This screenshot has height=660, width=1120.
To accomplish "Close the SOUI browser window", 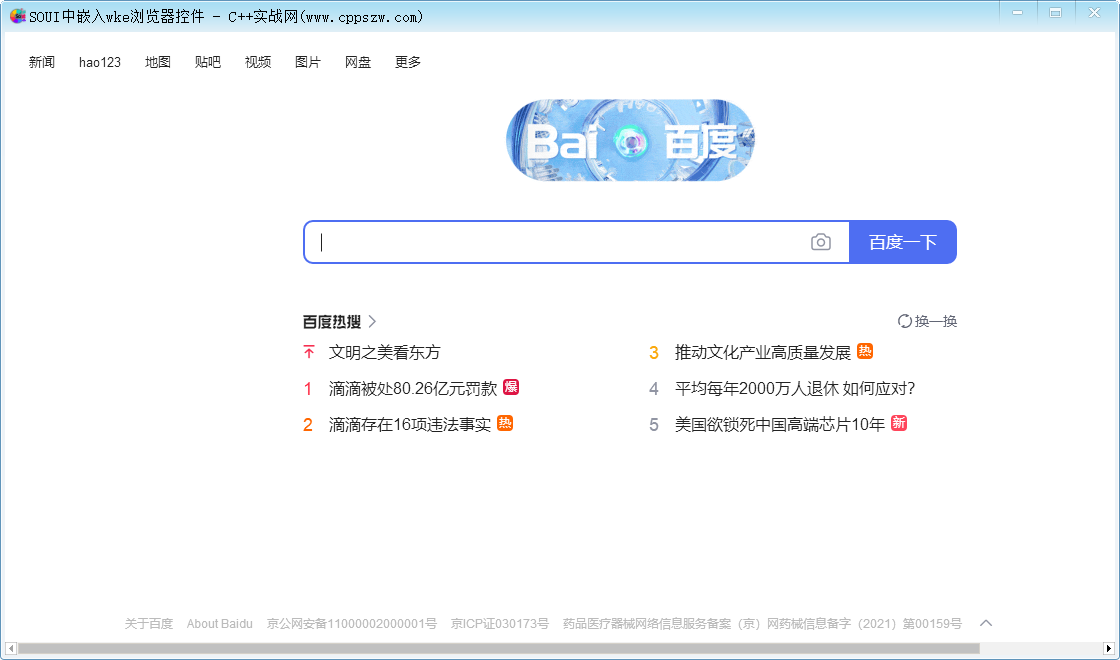I will 1094,13.
